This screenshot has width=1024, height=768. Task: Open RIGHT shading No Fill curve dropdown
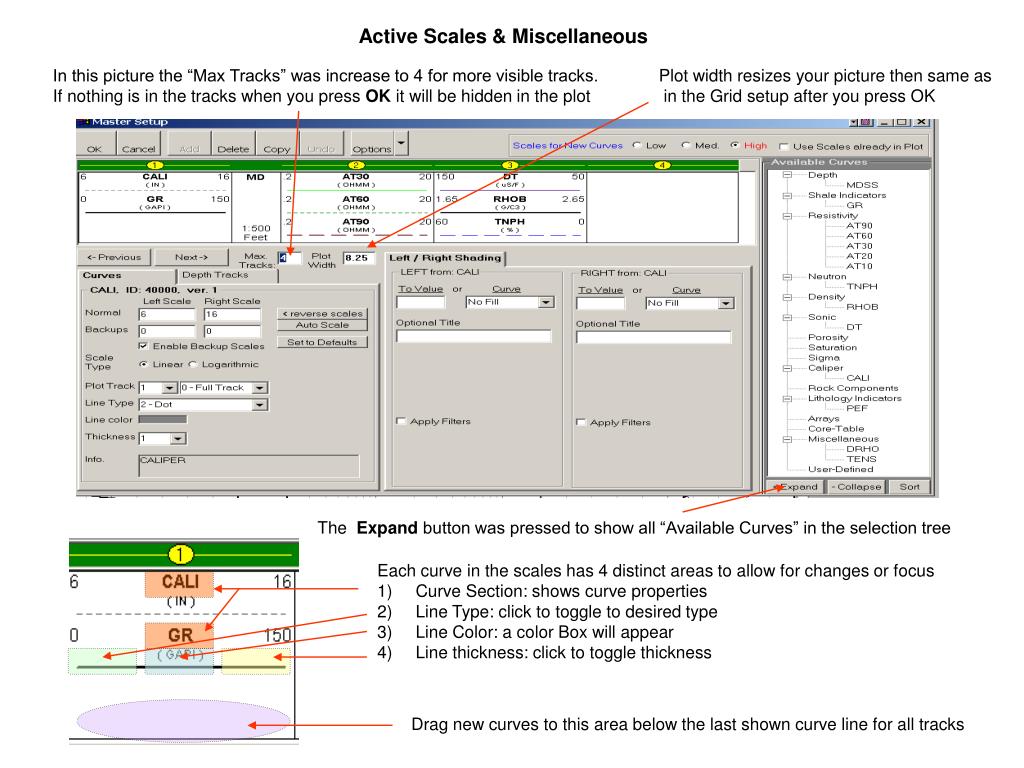pos(726,304)
